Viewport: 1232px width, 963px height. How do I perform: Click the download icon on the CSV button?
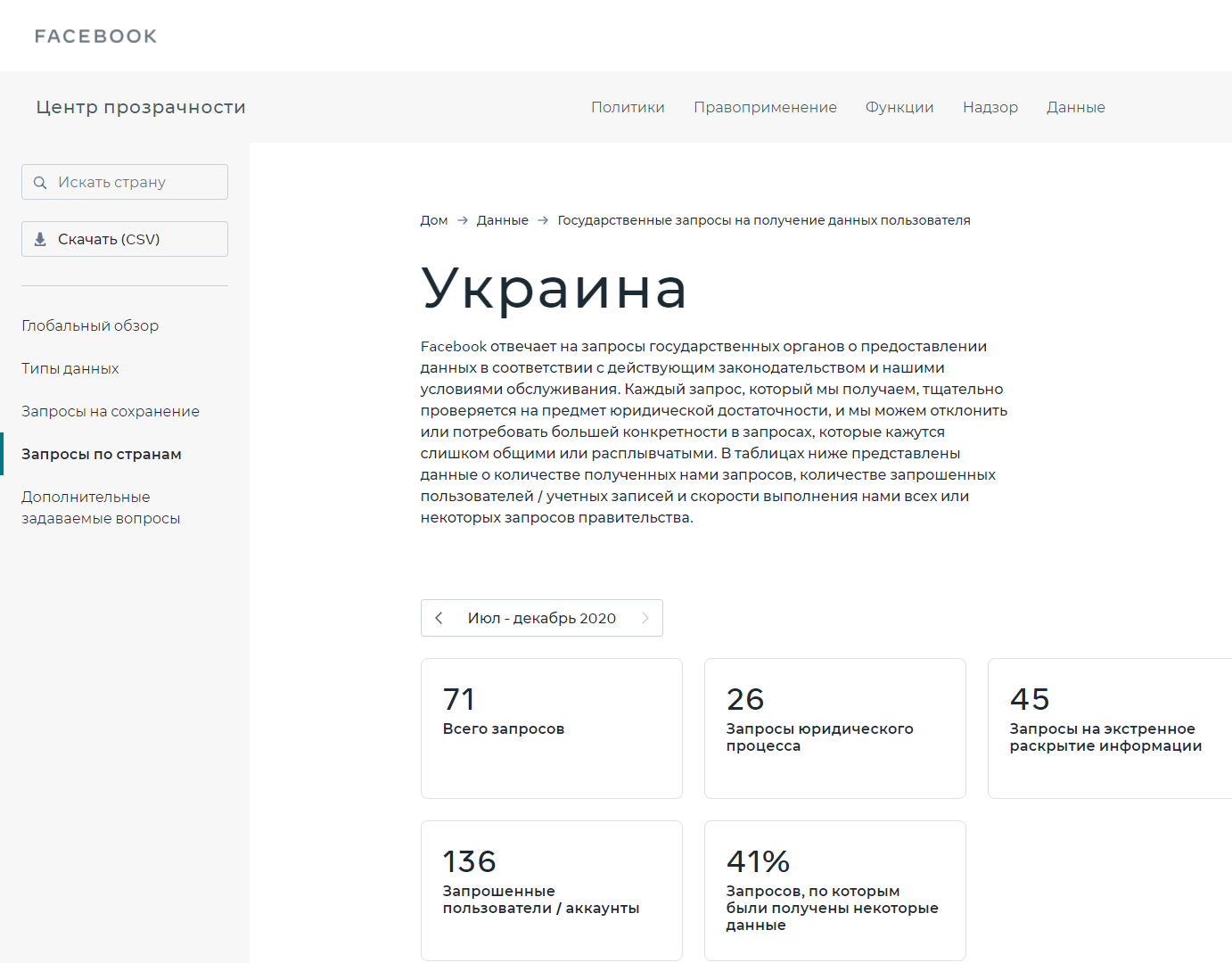coord(40,239)
